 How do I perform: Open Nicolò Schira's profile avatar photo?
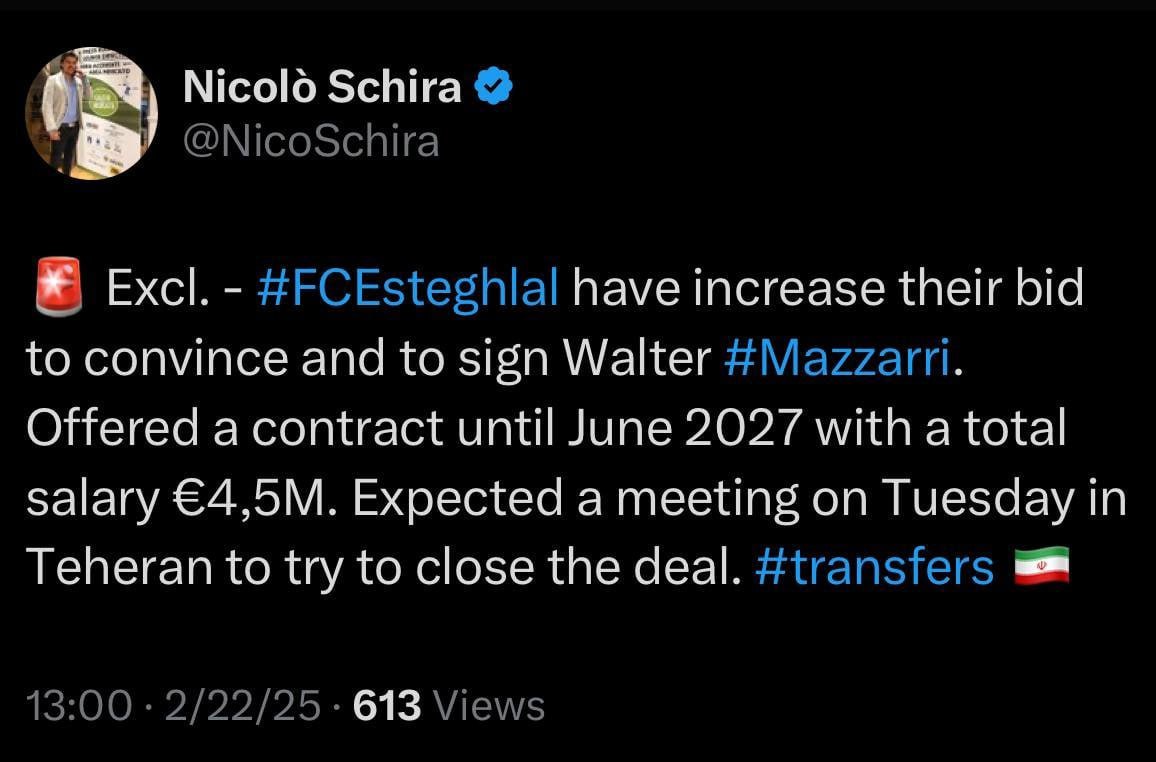91,113
